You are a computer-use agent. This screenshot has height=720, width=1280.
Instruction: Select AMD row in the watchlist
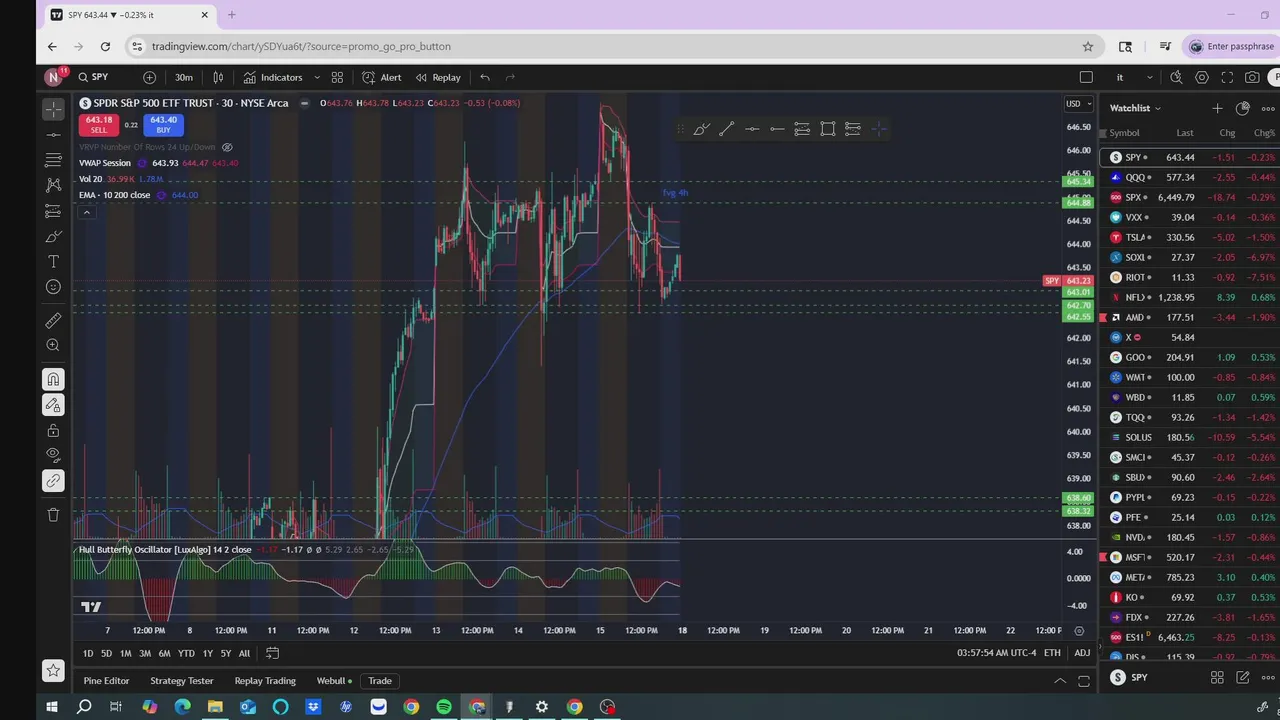click(x=1190, y=317)
